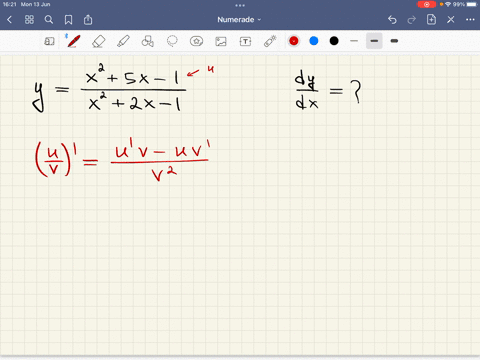Tap the clock showing 16:21

coord(10,4)
